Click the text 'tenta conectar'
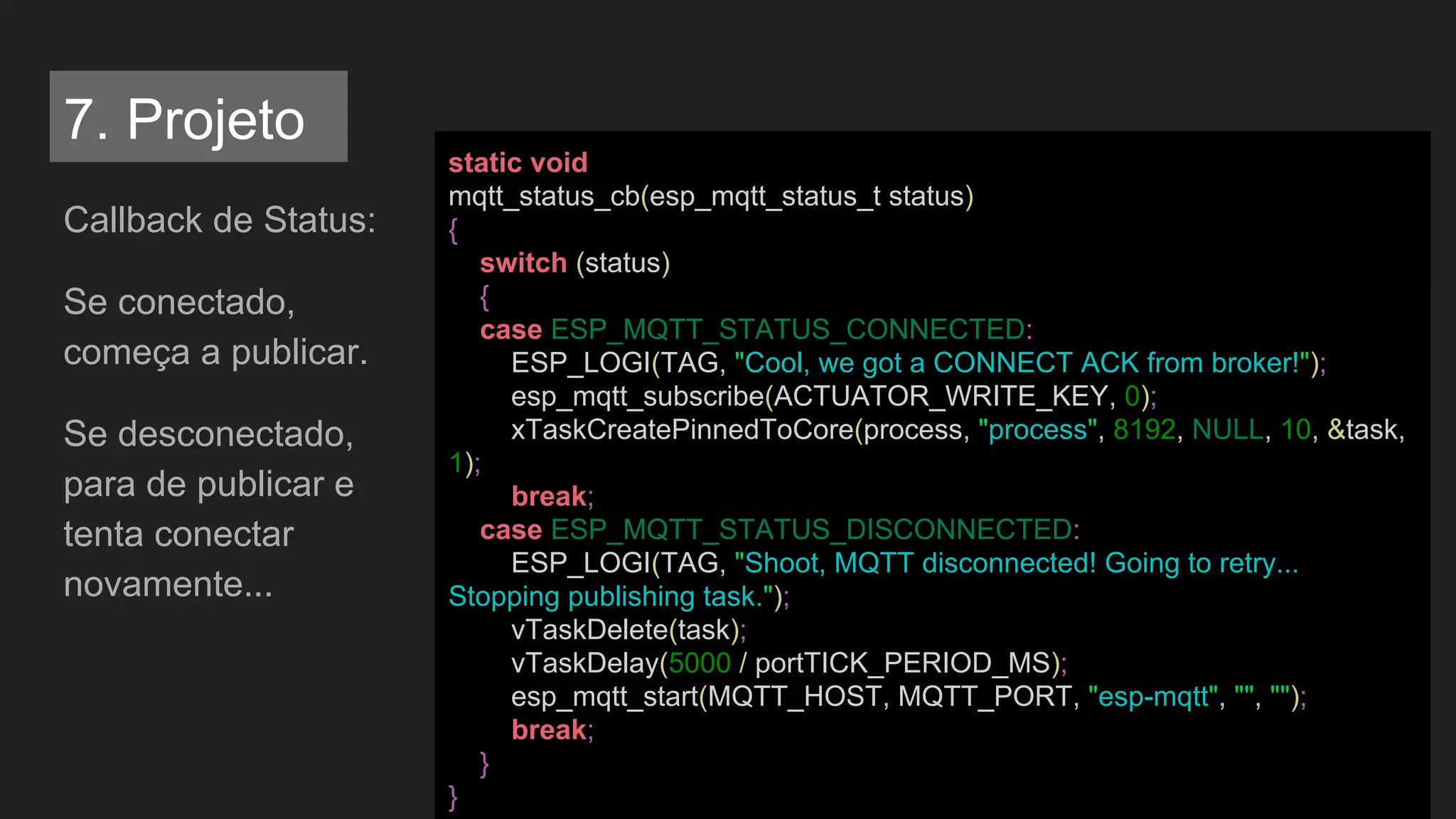This screenshot has height=819, width=1456. click(178, 534)
